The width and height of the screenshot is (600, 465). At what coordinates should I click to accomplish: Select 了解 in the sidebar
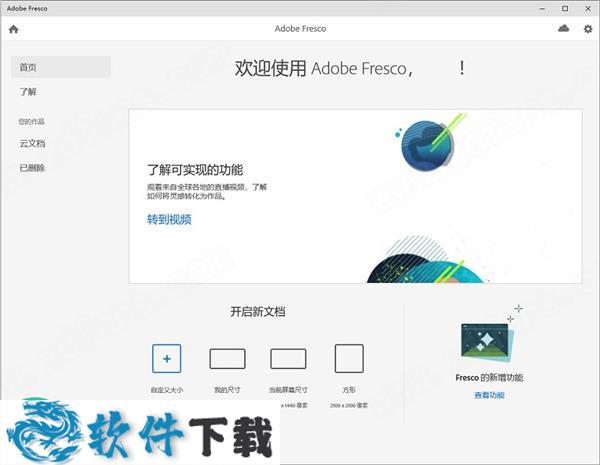click(x=28, y=92)
